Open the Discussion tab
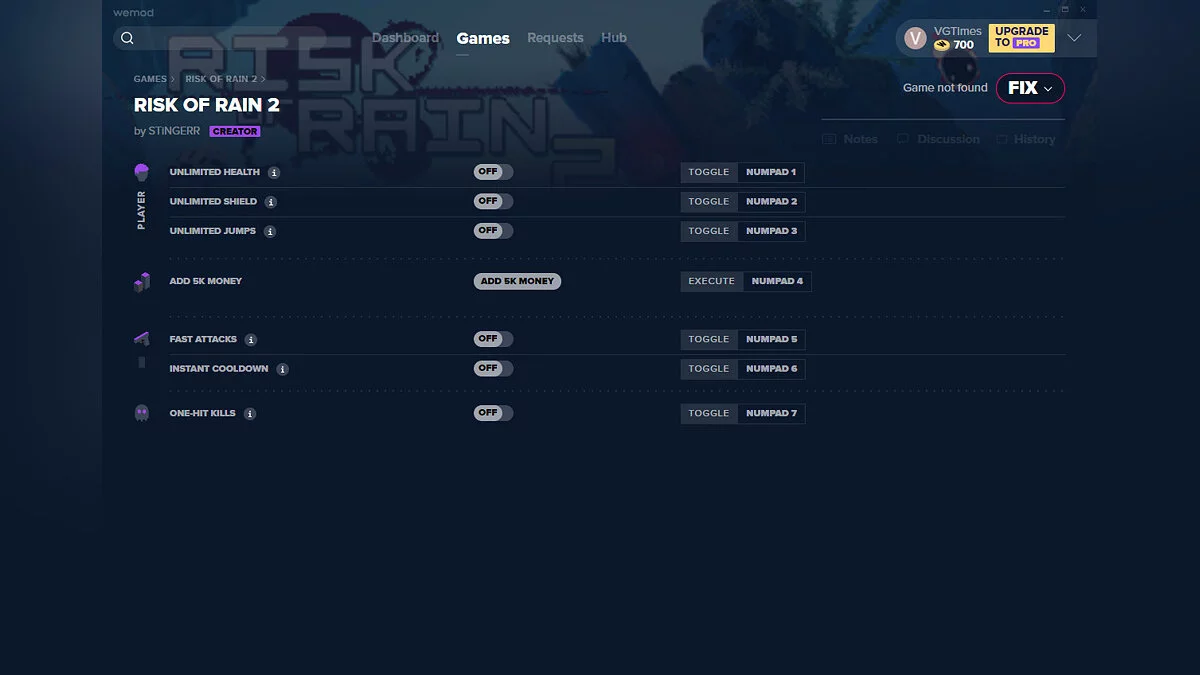1200x675 pixels. pos(938,139)
